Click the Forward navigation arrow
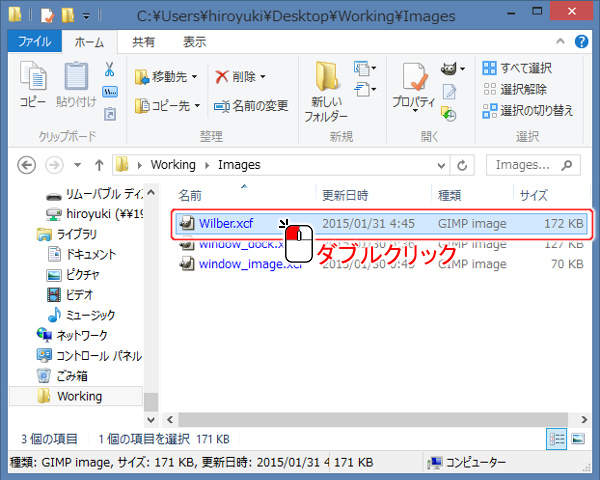 [x=54, y=165]
